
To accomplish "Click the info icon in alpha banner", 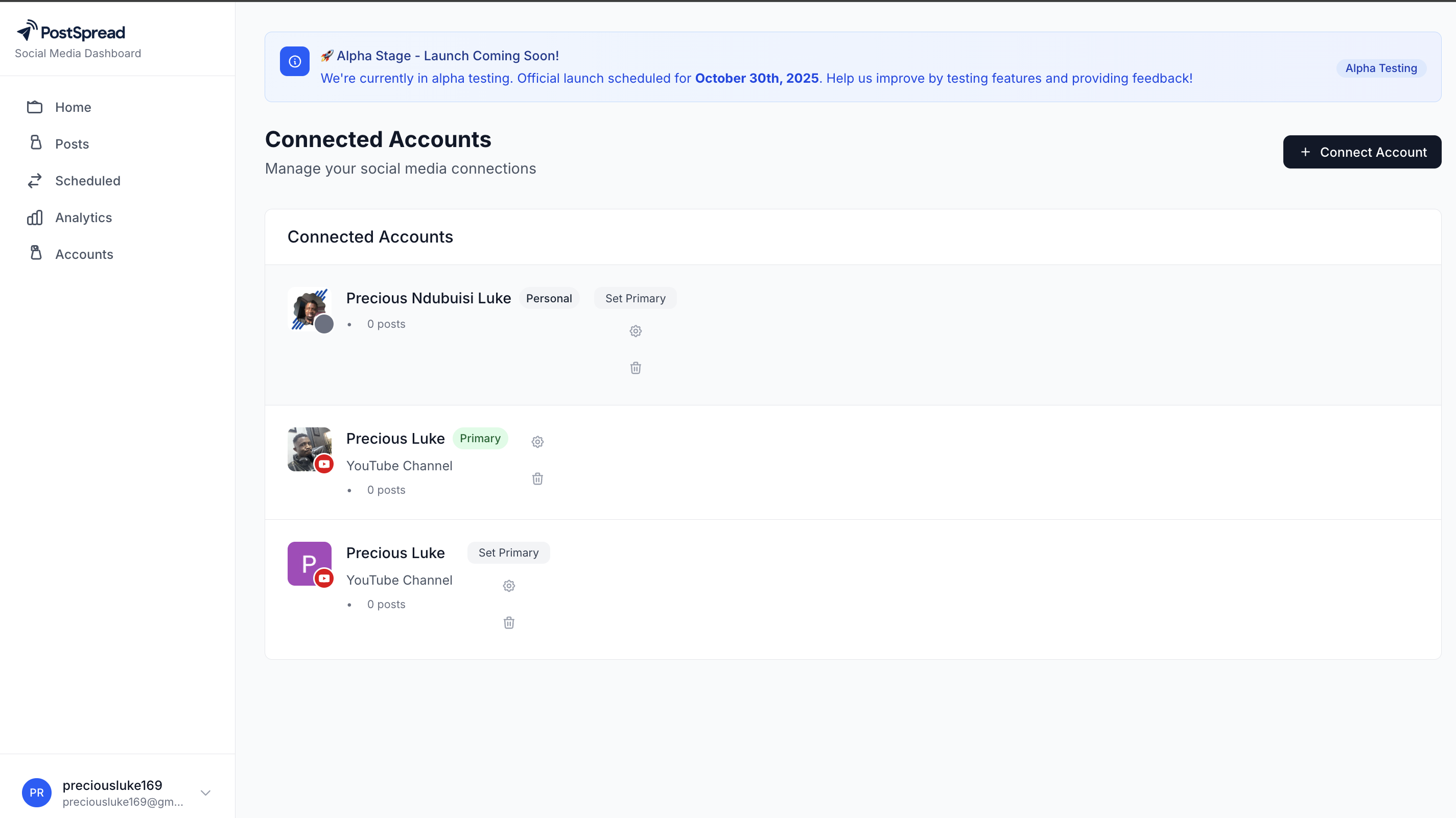I will (x=294, y=61).
